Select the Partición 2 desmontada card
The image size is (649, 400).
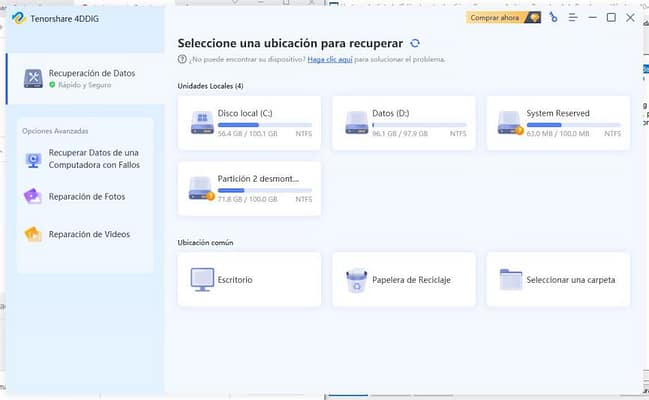249,188
